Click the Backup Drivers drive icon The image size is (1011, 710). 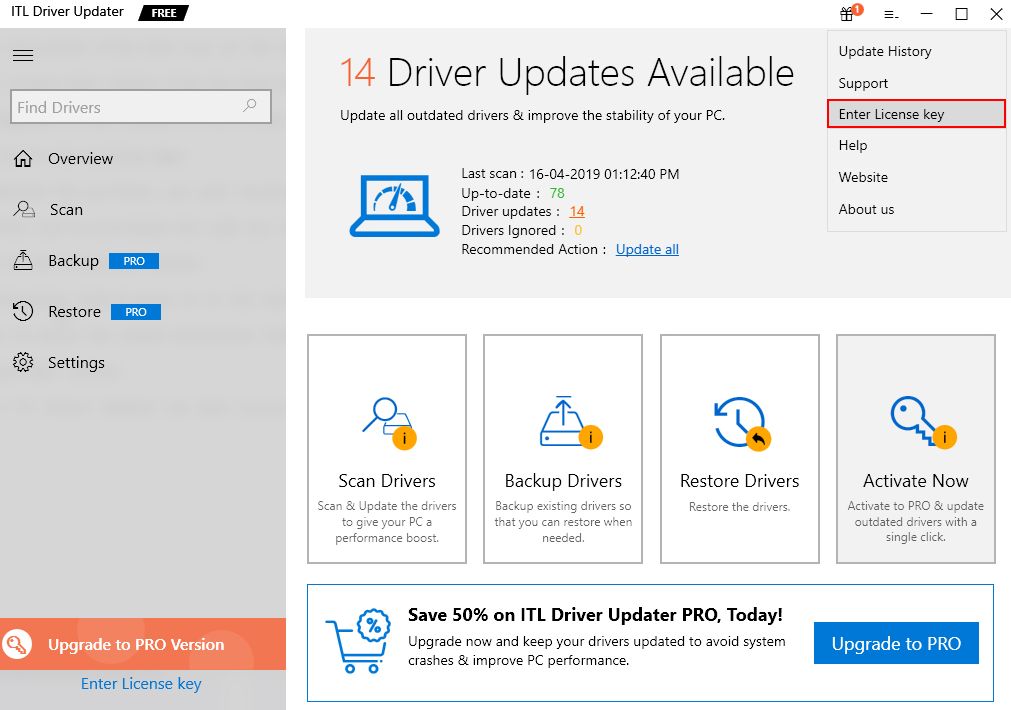click(x=570, y=422)
